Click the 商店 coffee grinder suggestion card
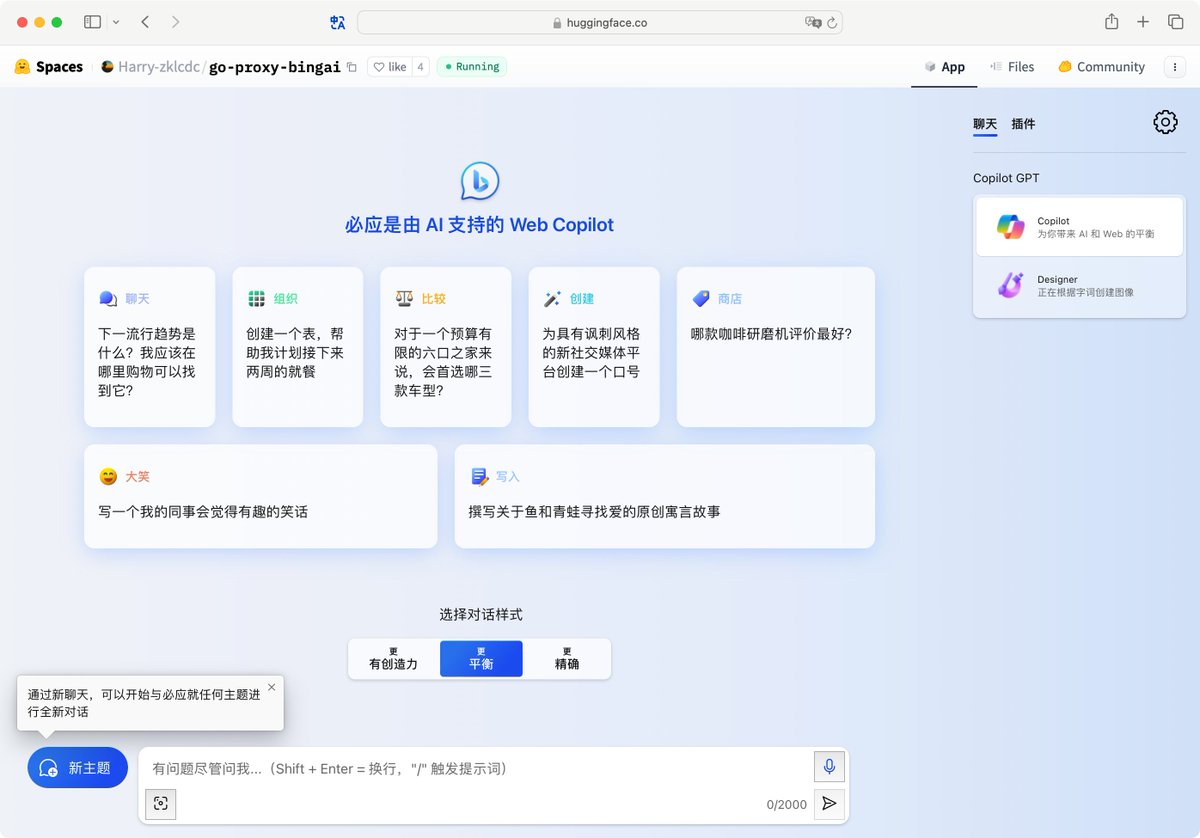This screenshot has width=1200, height=838. click(775, 347)
